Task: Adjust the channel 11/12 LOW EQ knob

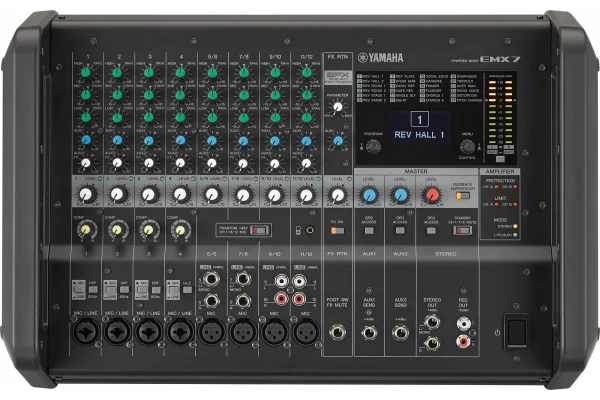Action: pos(307,117)
